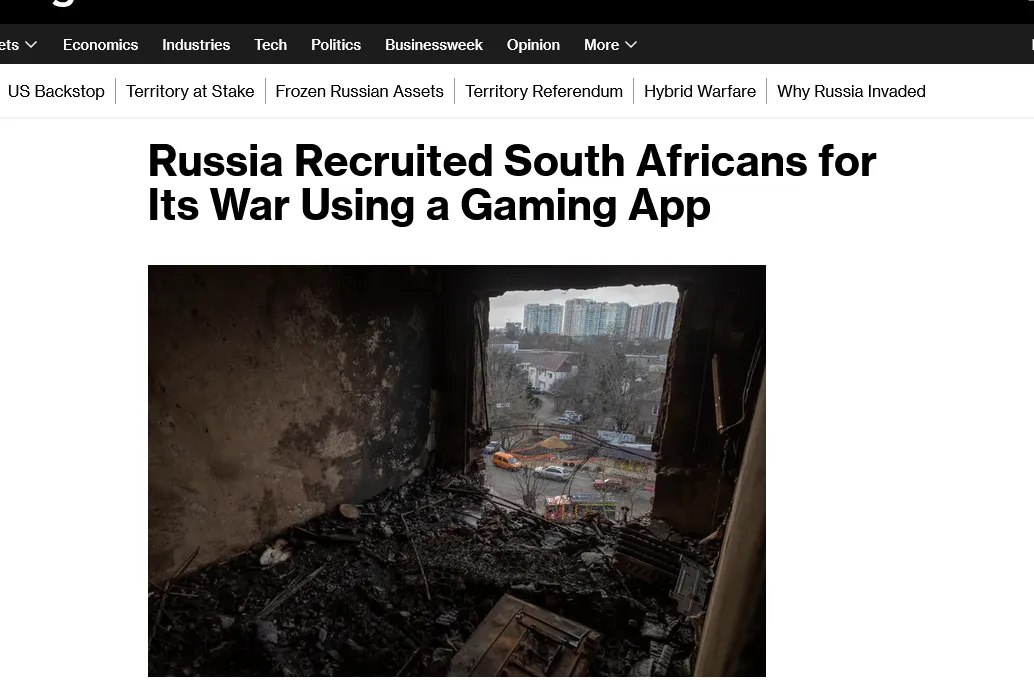The height and width of the screenshot is (680, 1034).
Task: Click the chevron next to More
Action: (631, 45)
